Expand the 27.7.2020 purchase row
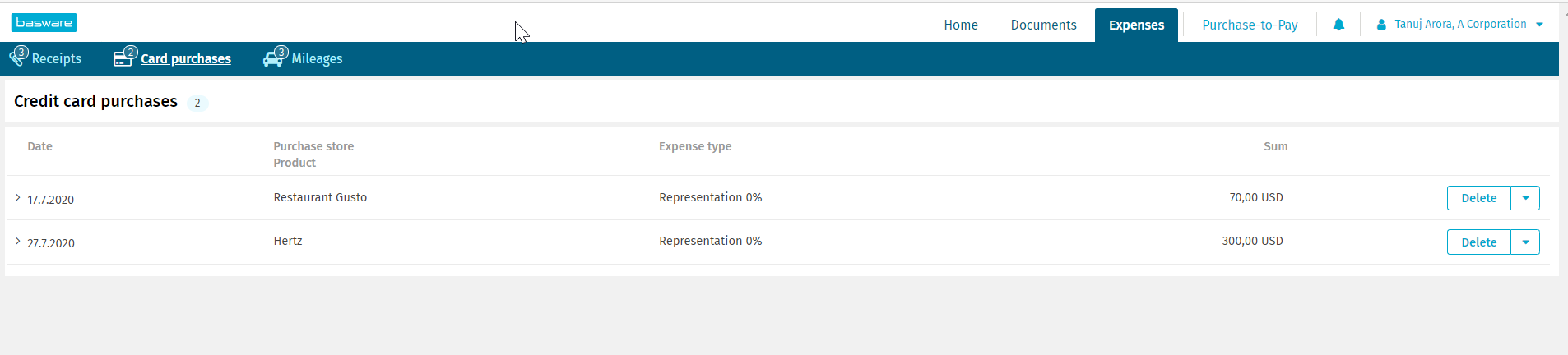This screenshot has height=355, width=1568. point(18,242)
